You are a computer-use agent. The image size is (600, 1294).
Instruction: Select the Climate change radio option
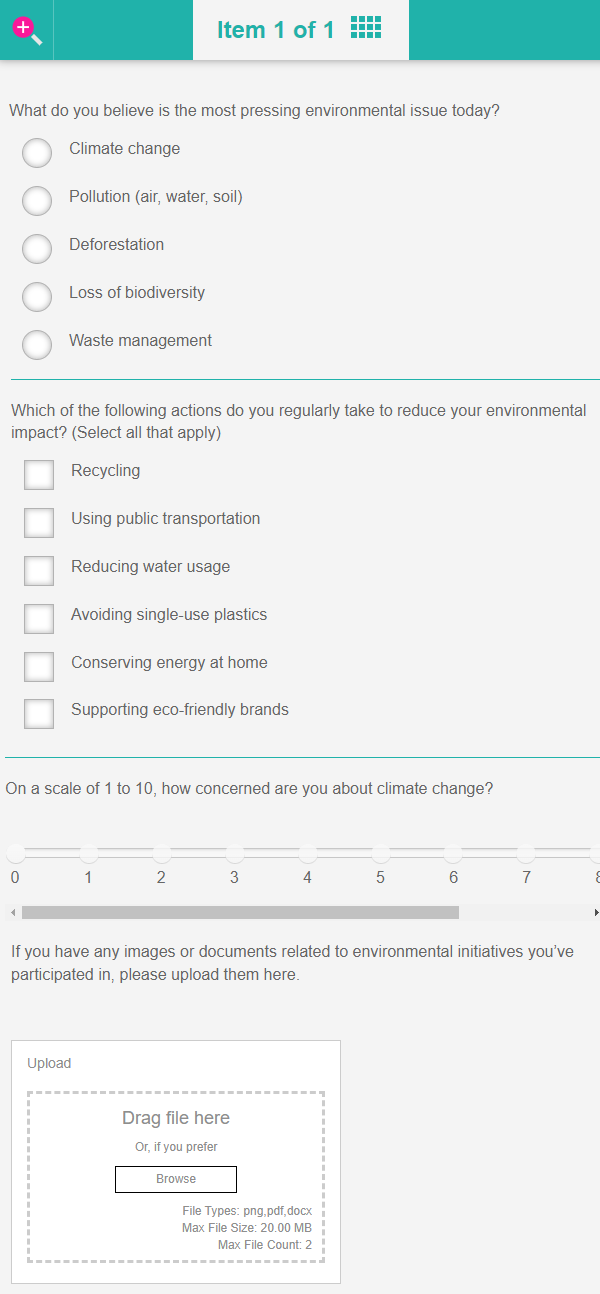37,153
